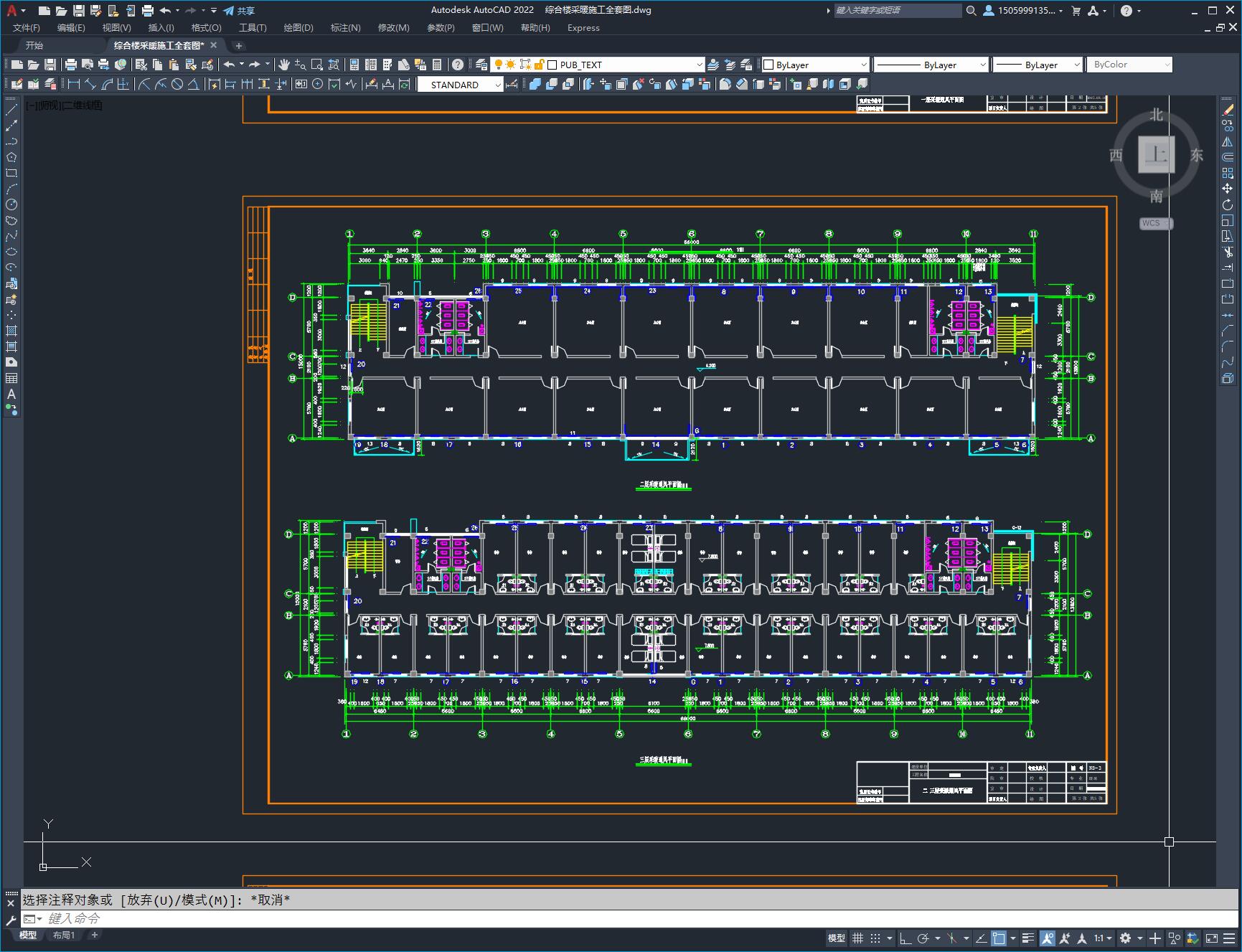Toggle lineweight display in status bar
The image size is (1242, 952).
(x=1028, y=938)
